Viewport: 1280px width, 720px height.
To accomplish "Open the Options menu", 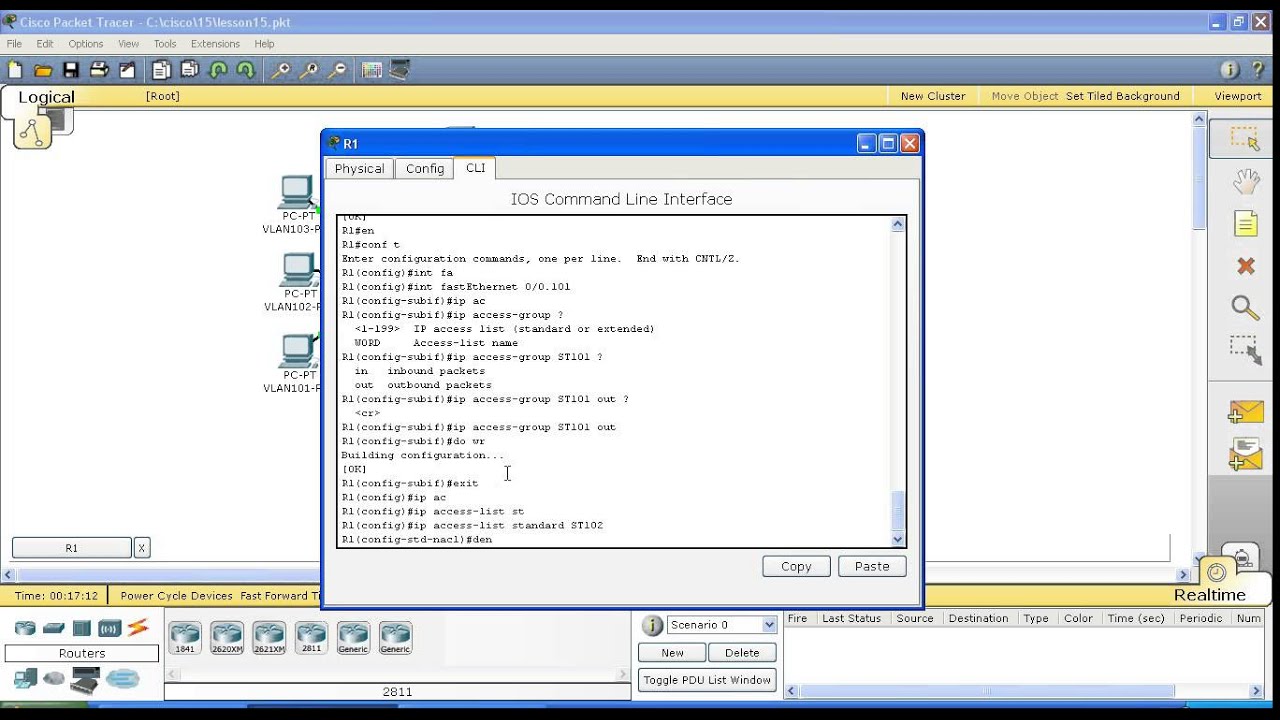I will click(86, 44).
